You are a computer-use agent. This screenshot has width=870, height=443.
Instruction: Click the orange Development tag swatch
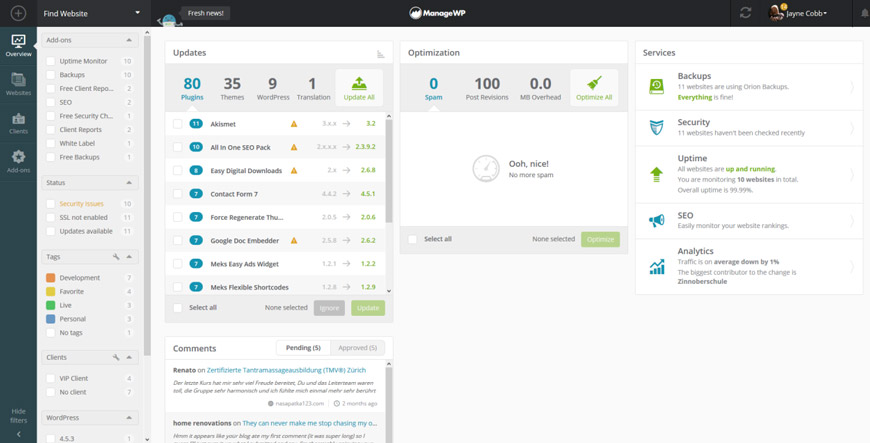[50, 278]
